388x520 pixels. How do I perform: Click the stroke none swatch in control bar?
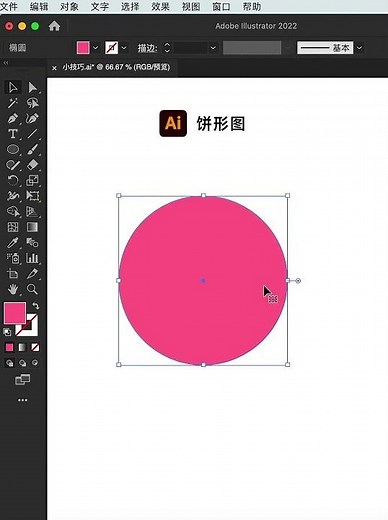pyautogui.click(x=112, y=48)
